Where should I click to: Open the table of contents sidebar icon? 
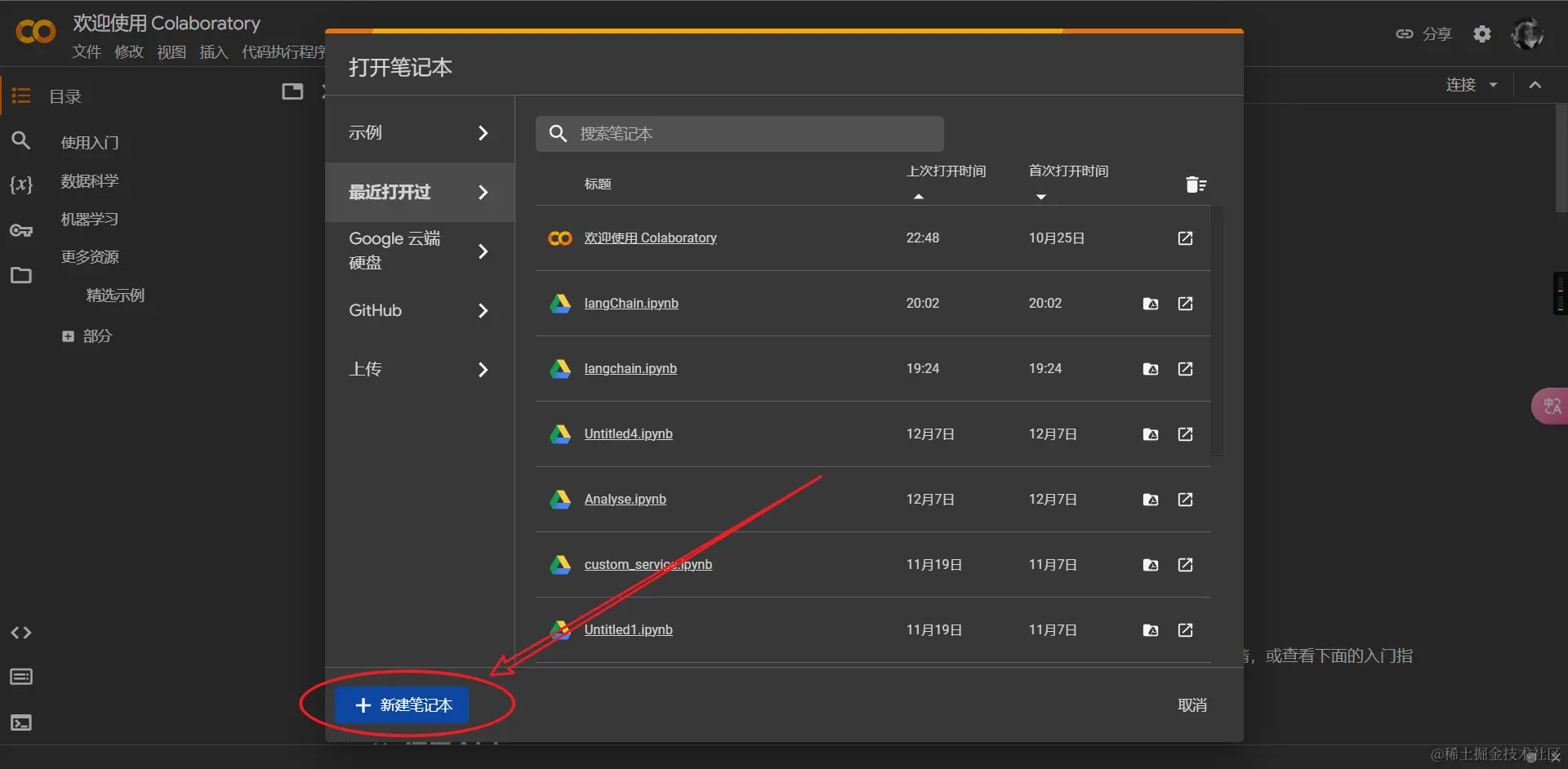coord(21,96)
